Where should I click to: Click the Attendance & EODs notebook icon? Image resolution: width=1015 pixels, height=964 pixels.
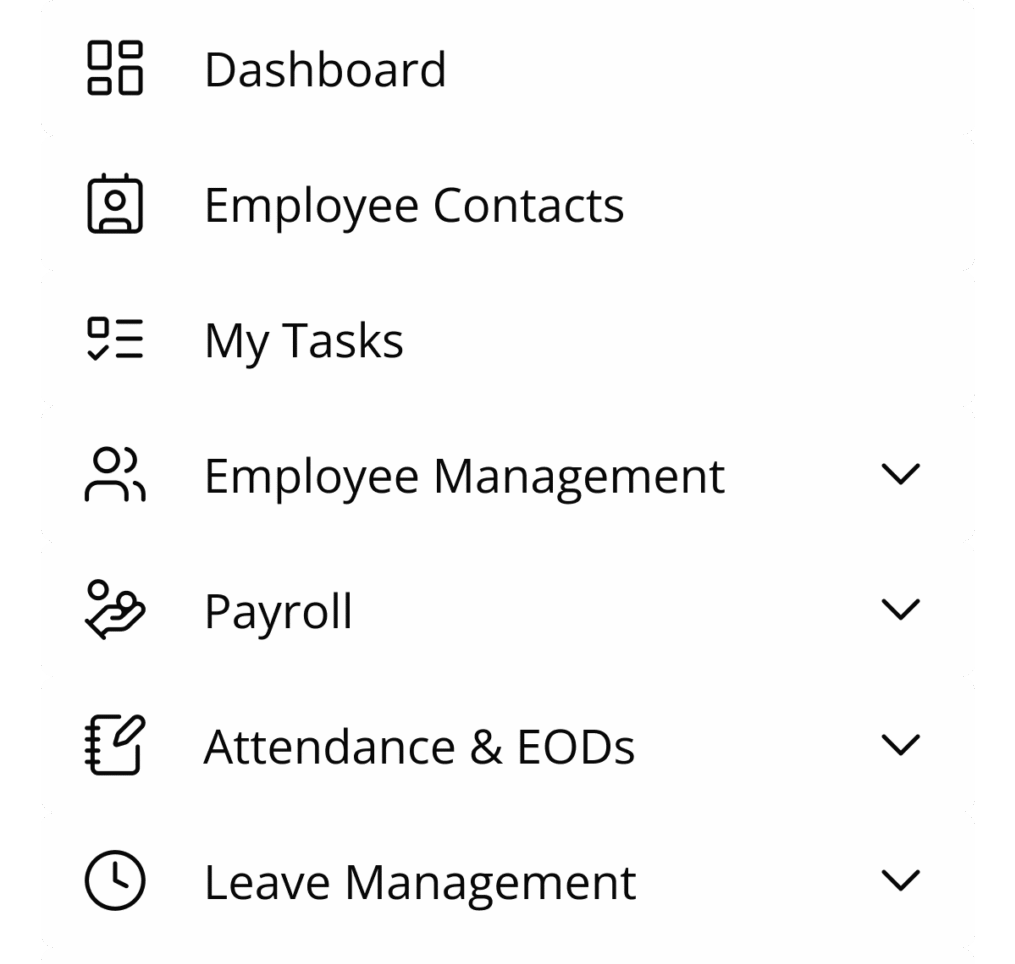pos(115,745)
